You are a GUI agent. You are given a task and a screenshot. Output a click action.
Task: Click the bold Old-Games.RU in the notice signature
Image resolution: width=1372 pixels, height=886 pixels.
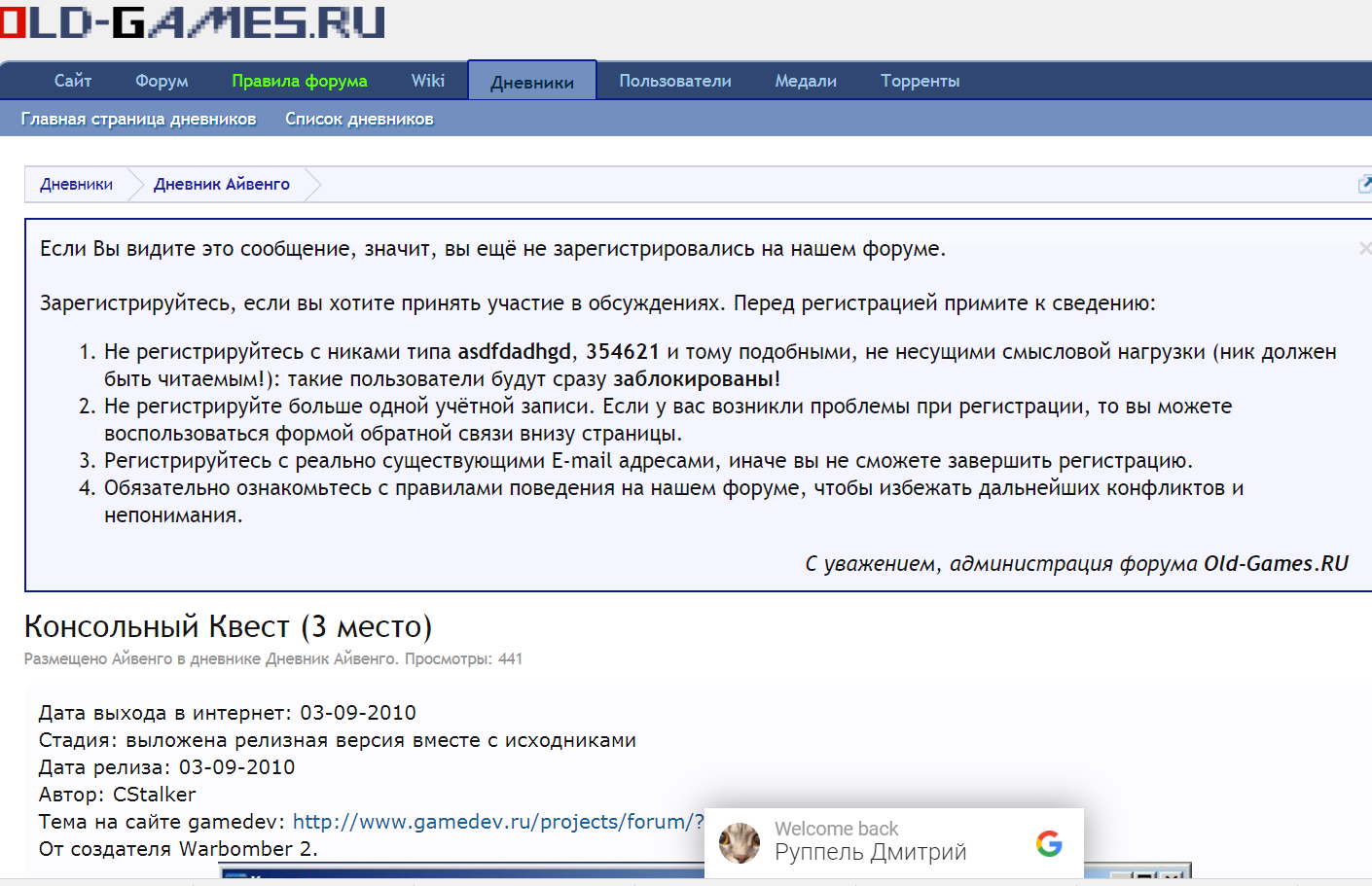click(1276, 564)
